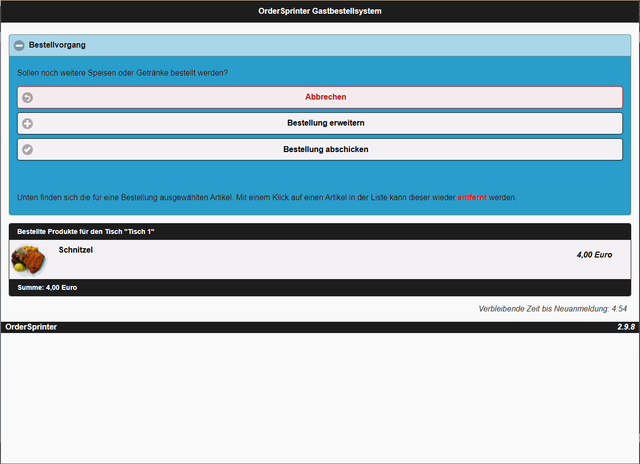Click the back-arrow icon on the Abbrechen row

tap(27, 98)
